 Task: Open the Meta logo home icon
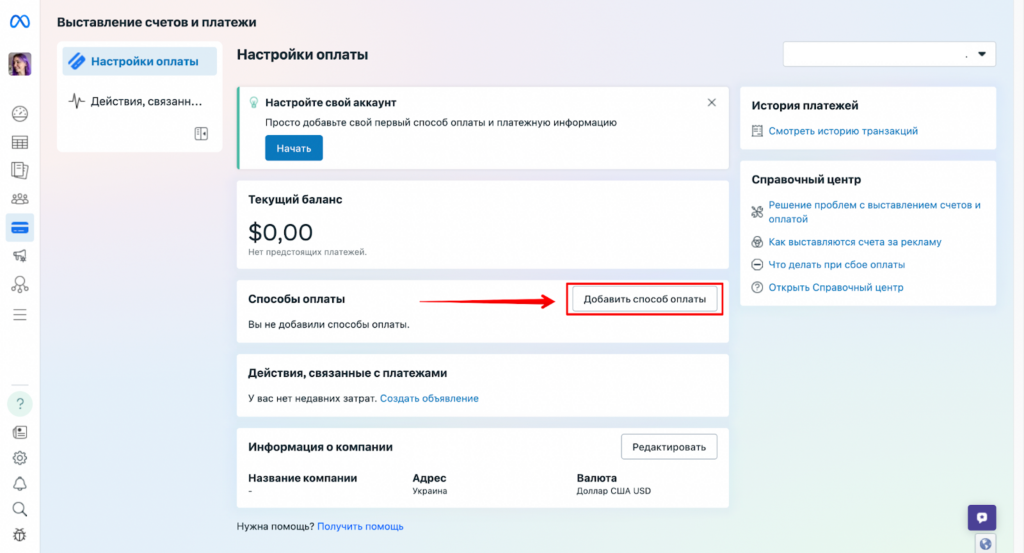pyautogui.click(x=20, y=22)
